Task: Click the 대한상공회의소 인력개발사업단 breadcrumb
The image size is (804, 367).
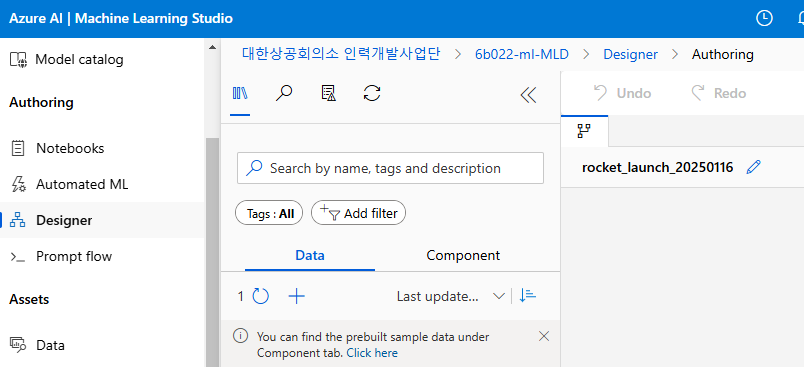Action: coord(341,54)
